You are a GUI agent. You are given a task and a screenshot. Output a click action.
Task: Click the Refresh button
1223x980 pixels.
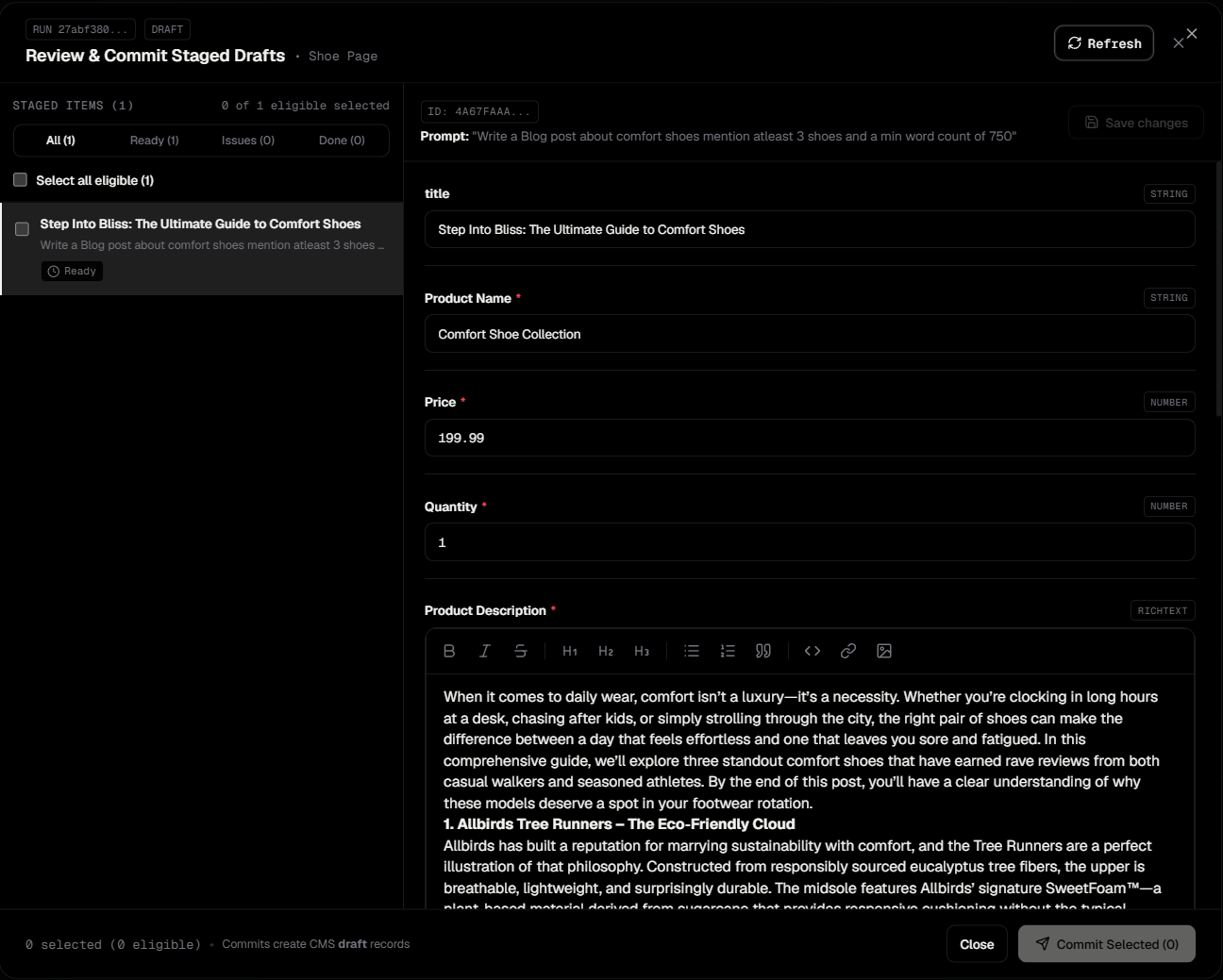click(x=1104, y=43)
